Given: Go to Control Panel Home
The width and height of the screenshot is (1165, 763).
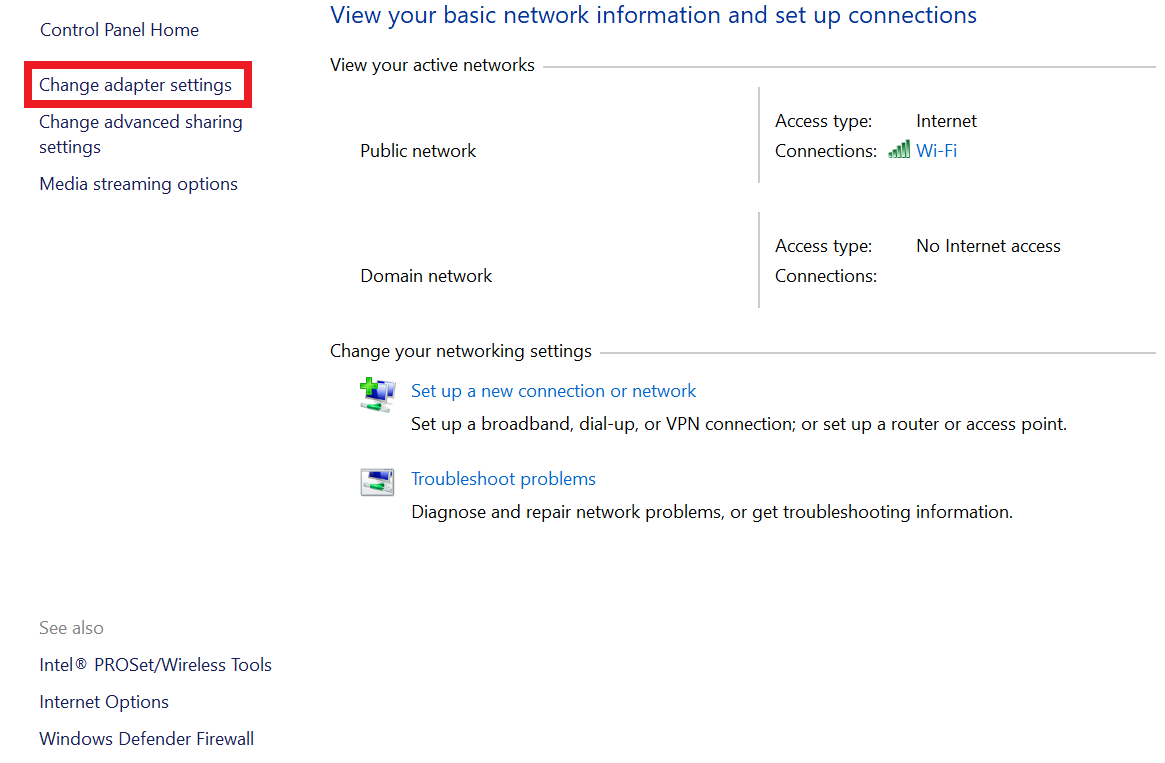Looking at the screenshot, I should (x=119, y=30).
